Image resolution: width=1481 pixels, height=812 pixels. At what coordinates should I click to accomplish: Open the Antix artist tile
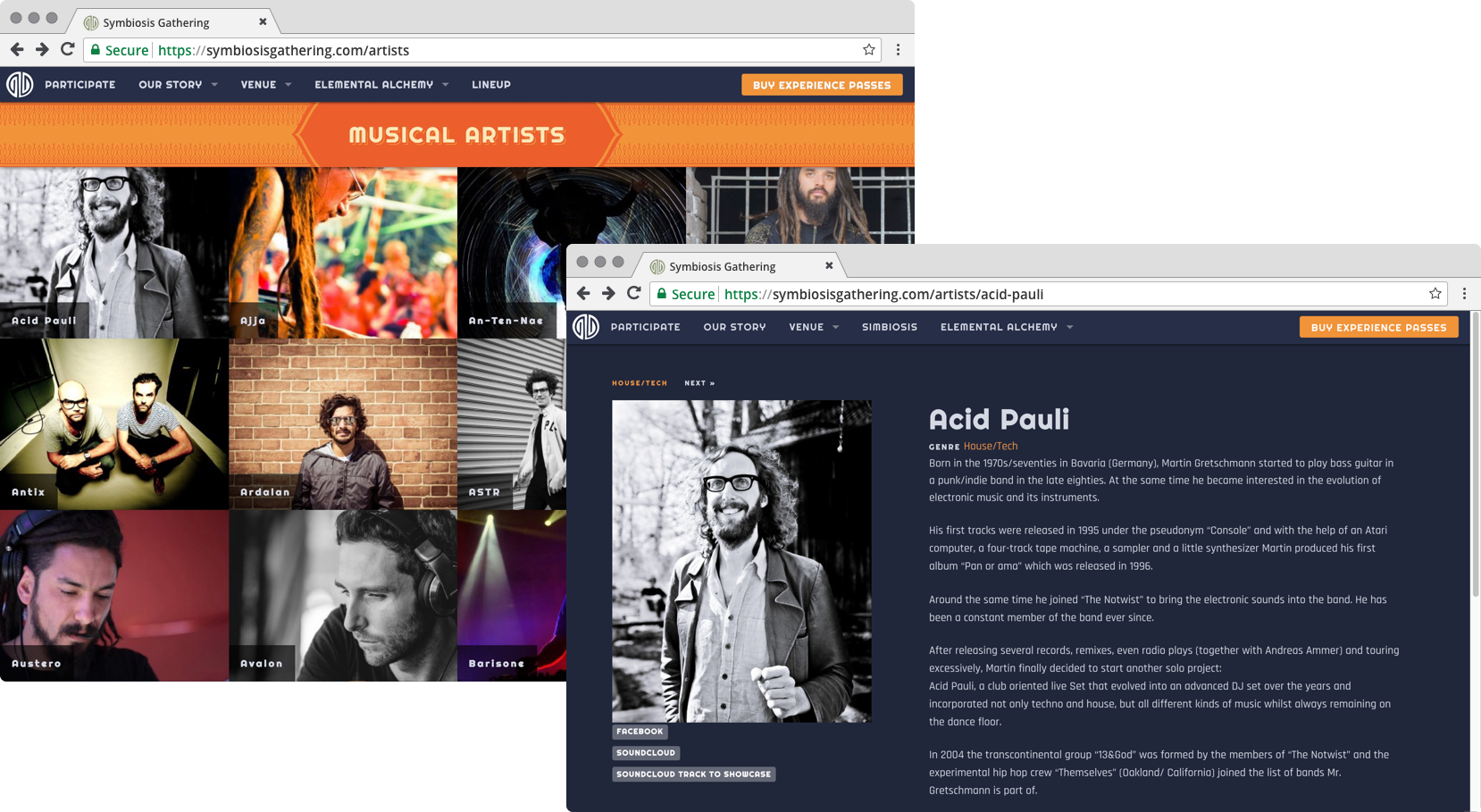114,424
